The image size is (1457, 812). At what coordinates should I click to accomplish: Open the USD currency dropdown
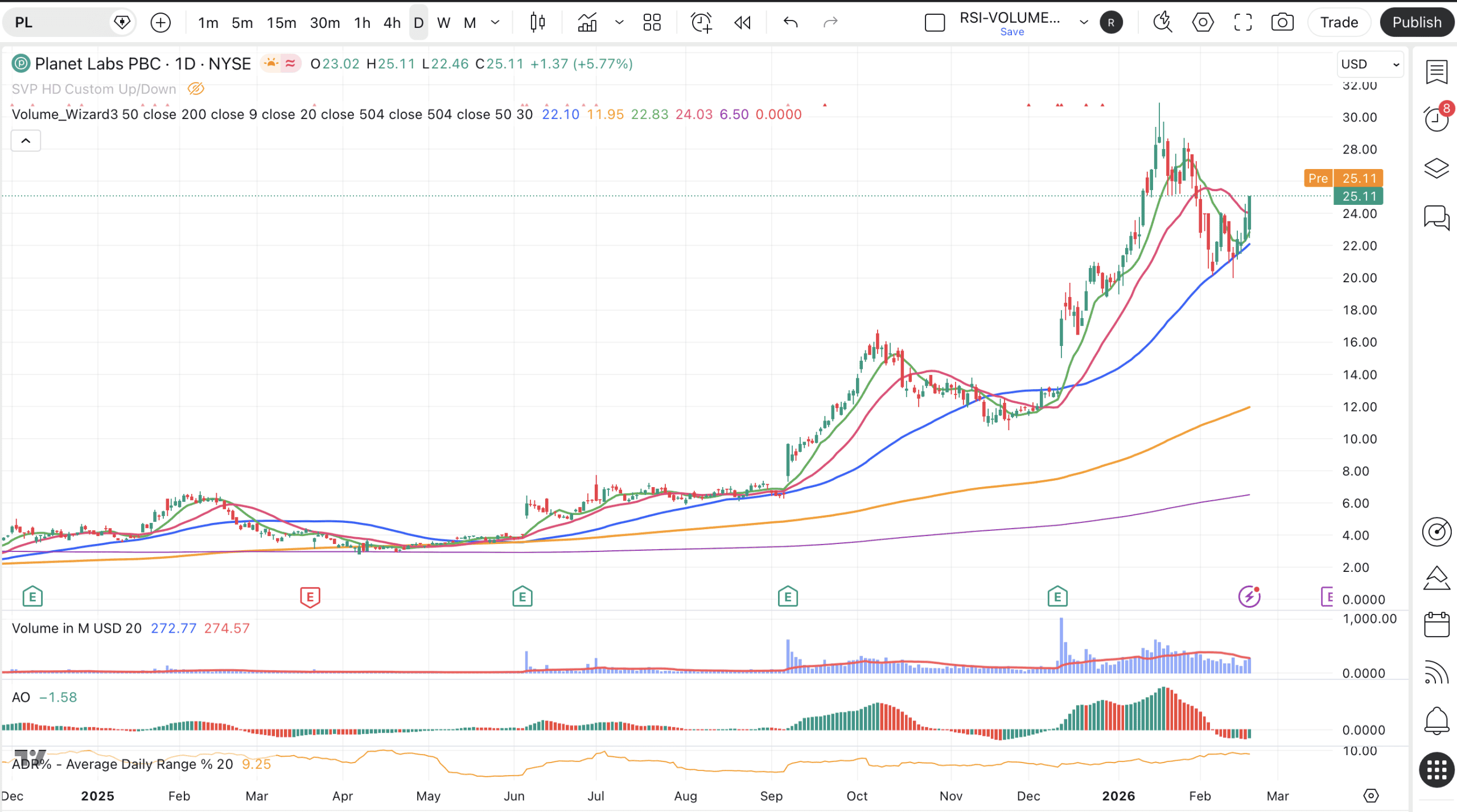pyautogui.click(x=1369, y=64)
